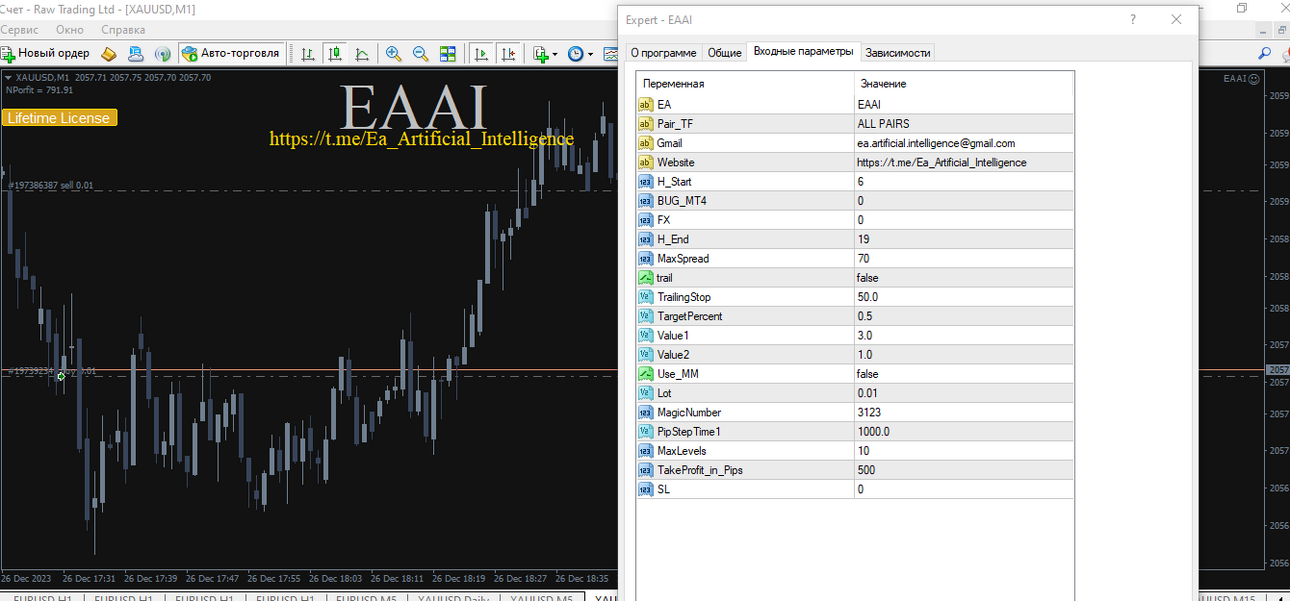This screenshot has width=1290, height=601.
Task: Edit the trail value false
Action: coord(964,277)
